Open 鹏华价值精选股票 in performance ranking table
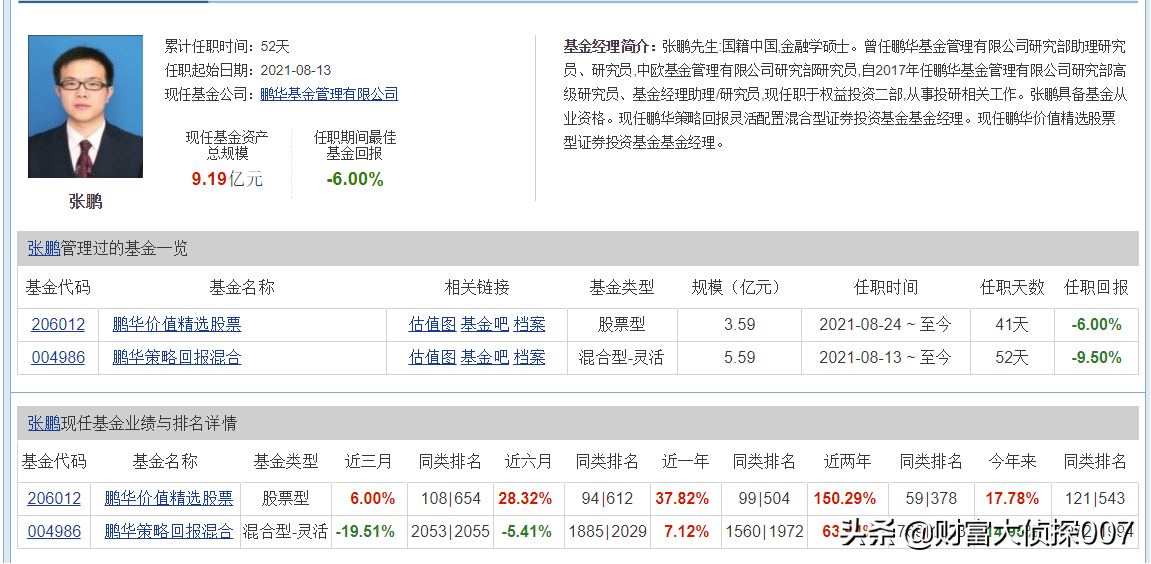The height and width of the screenshot is (564, 1151). 169,499
